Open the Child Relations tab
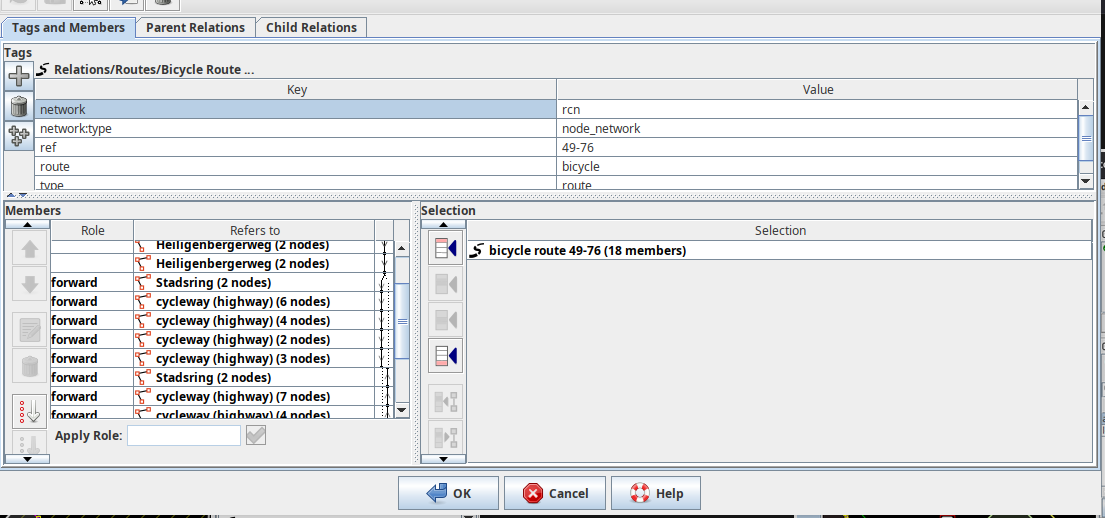Viewport: 1105px width, 518px height. coord(311,28)
